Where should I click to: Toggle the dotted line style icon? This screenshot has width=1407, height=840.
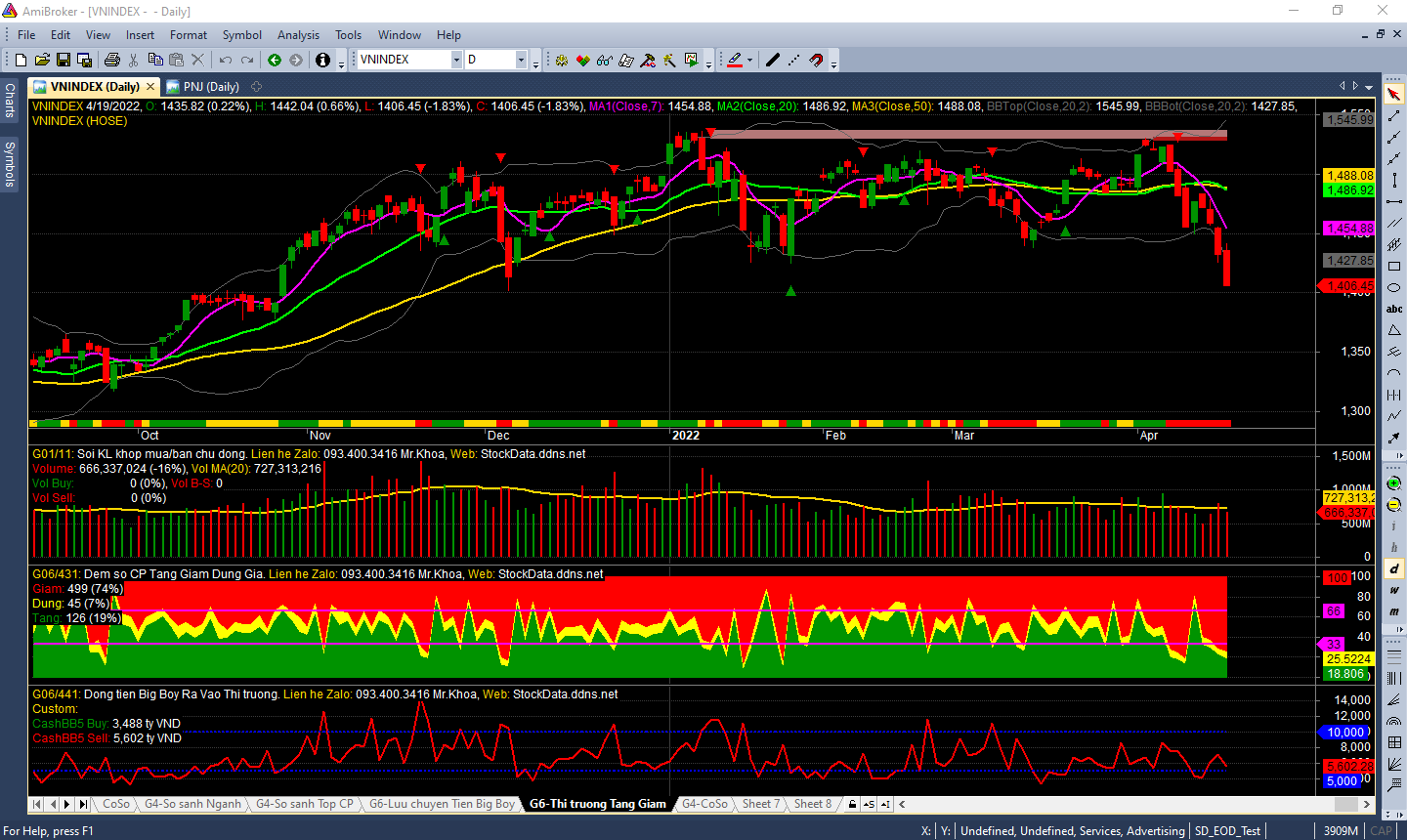(794, 60)
